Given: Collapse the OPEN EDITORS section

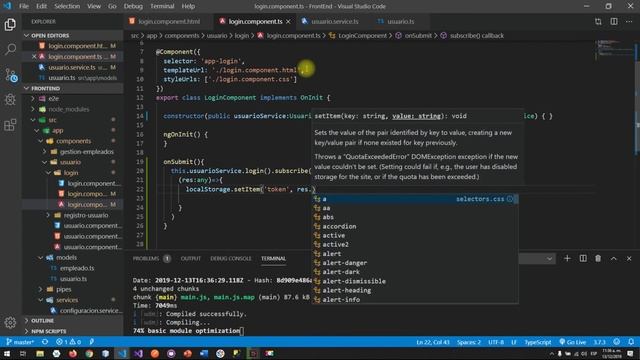Looking at the screenshot, I should pyautogui.click(x=73, y=36).
